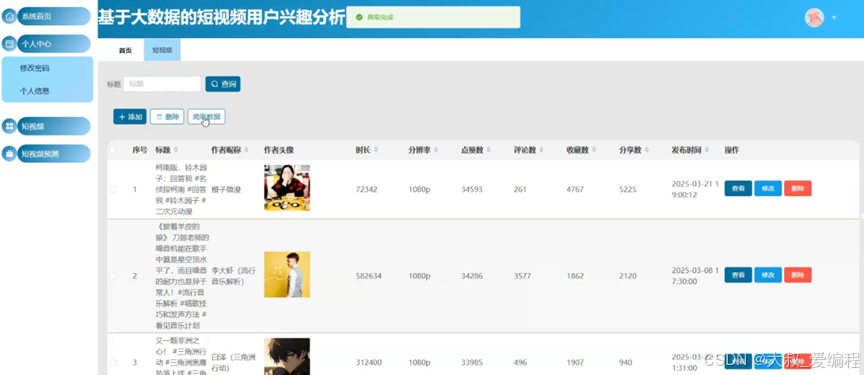Click the 查询 search button

coord(223,84)
